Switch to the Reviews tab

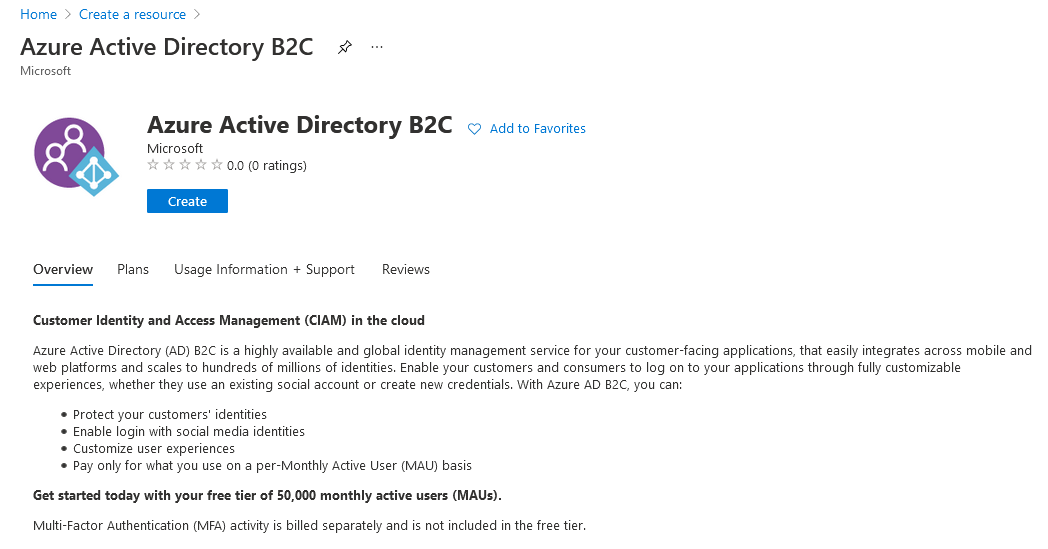pos(406,269)
